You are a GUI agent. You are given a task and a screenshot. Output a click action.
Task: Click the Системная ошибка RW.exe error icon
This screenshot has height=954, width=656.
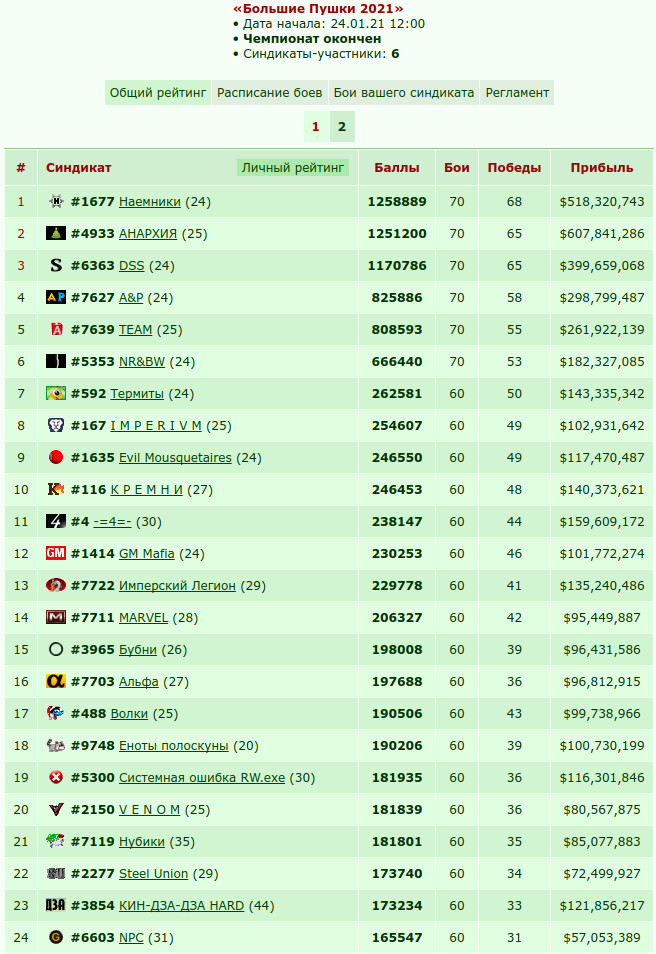click(56, 777)
